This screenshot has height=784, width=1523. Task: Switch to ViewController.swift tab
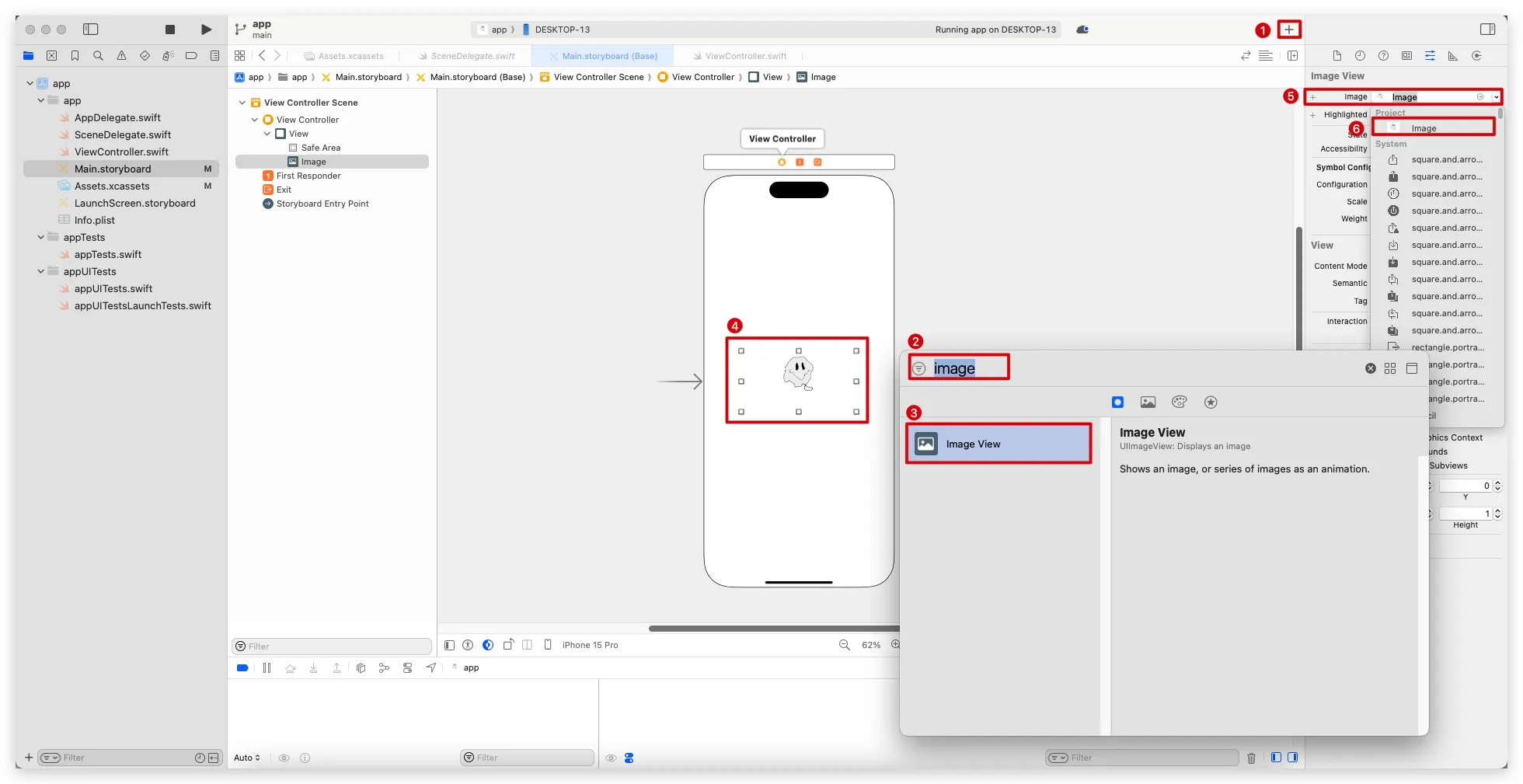pyautogui.click(x=745, y=56)
